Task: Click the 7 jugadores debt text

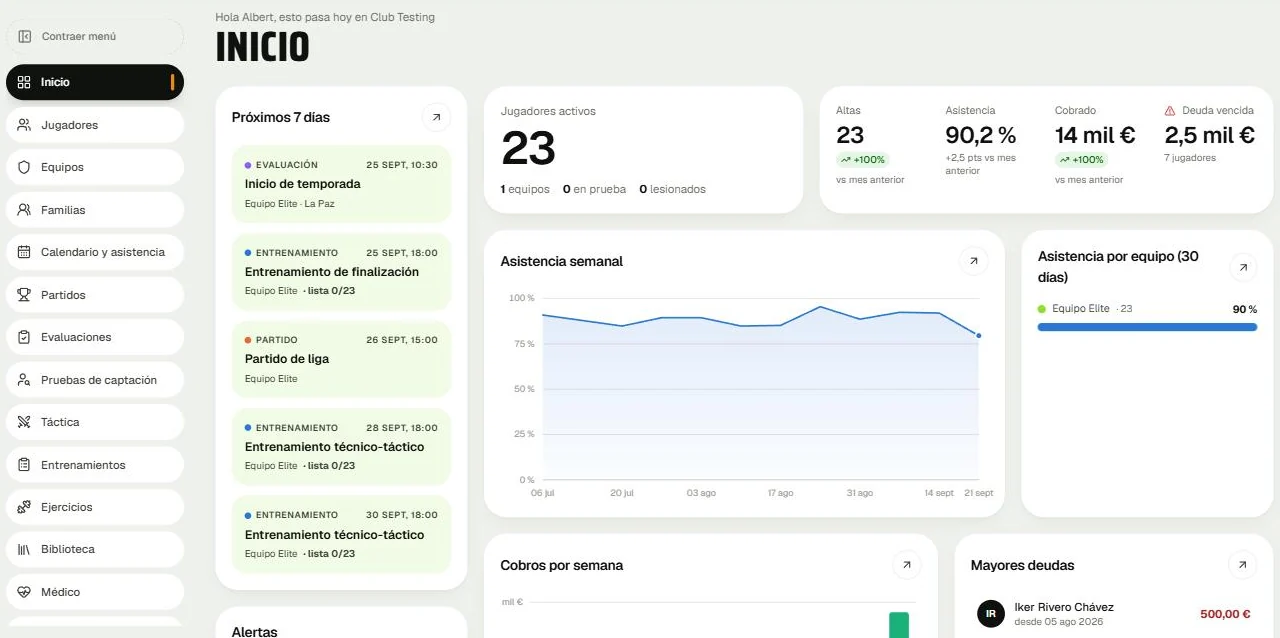Action: click(x=1190, y=158)
